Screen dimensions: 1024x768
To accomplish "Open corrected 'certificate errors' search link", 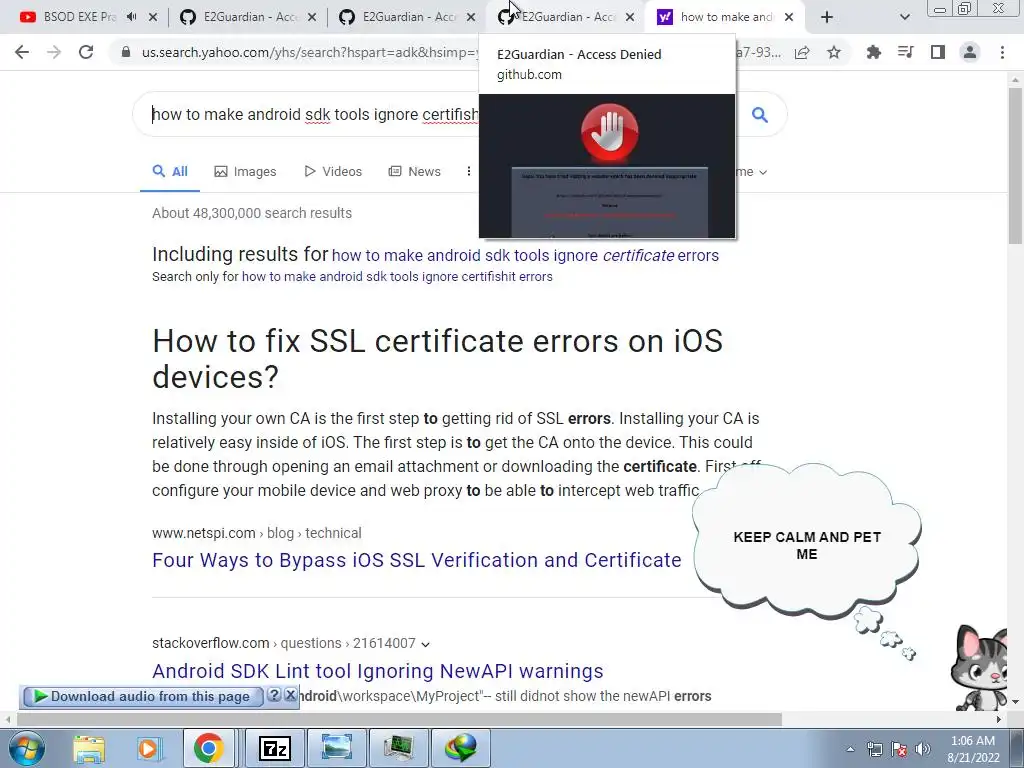I will coord(525,255).
